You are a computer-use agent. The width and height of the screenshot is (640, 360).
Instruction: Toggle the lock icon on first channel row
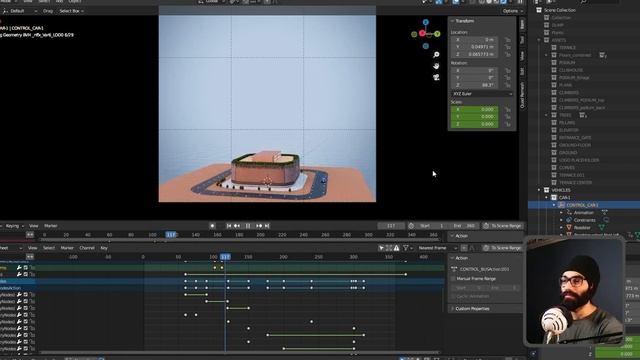click(x=32, y=268)
